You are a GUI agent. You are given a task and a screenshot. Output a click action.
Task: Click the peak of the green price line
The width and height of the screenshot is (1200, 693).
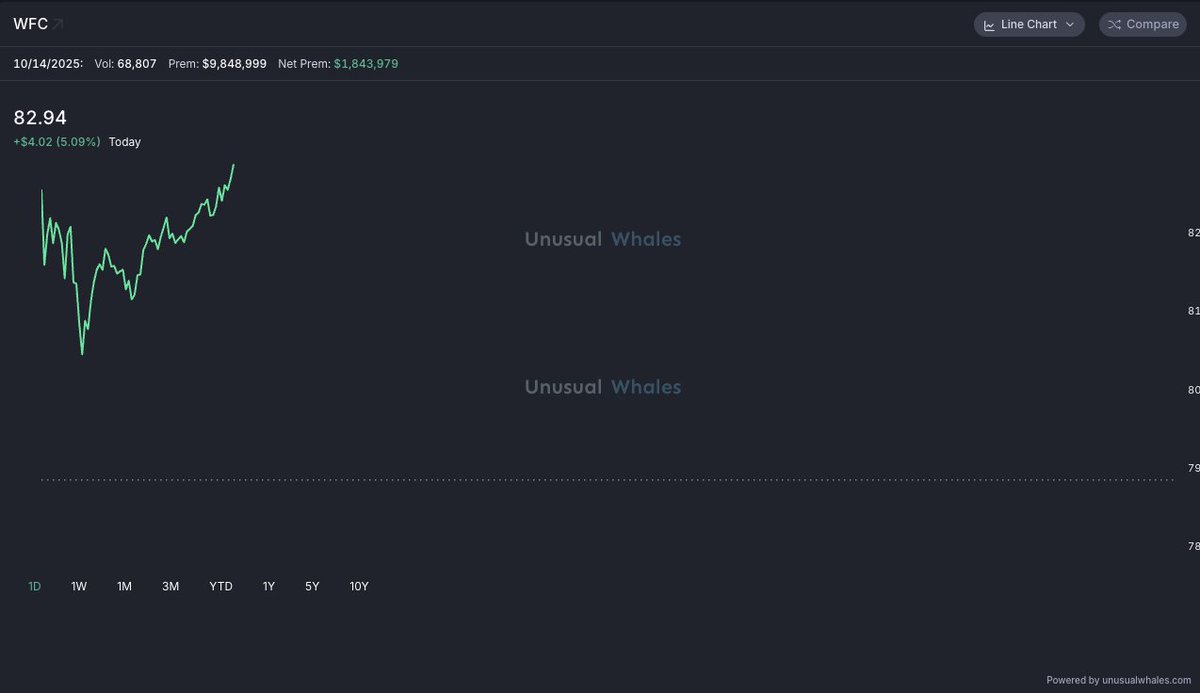click(x=234, y=165)
